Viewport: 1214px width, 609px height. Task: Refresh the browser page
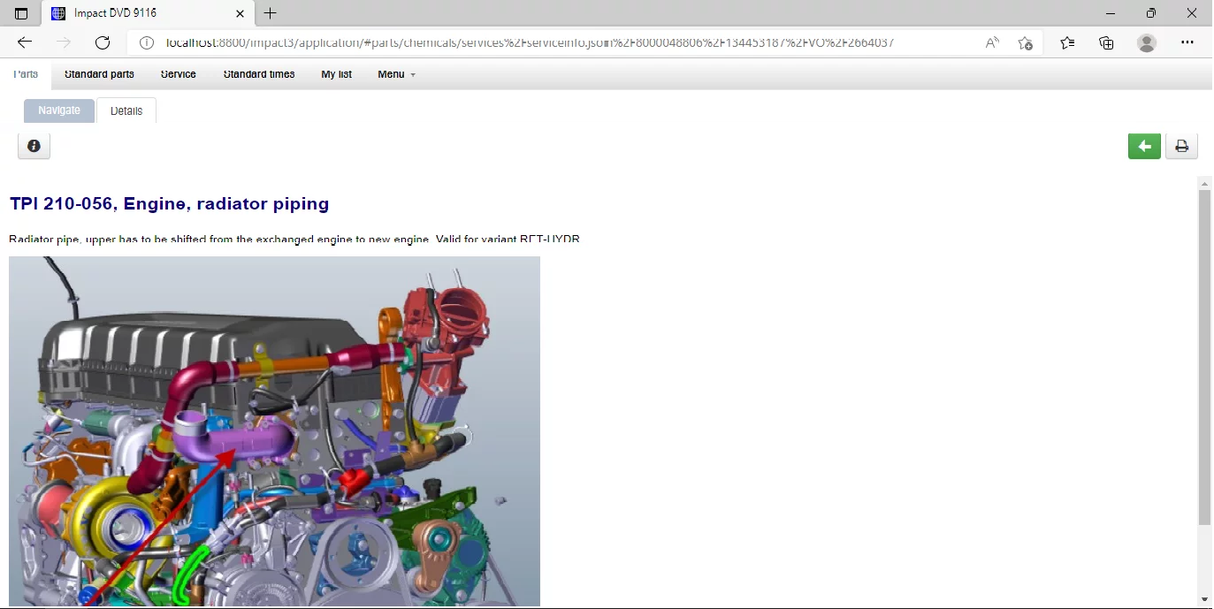tap(102, 42)
